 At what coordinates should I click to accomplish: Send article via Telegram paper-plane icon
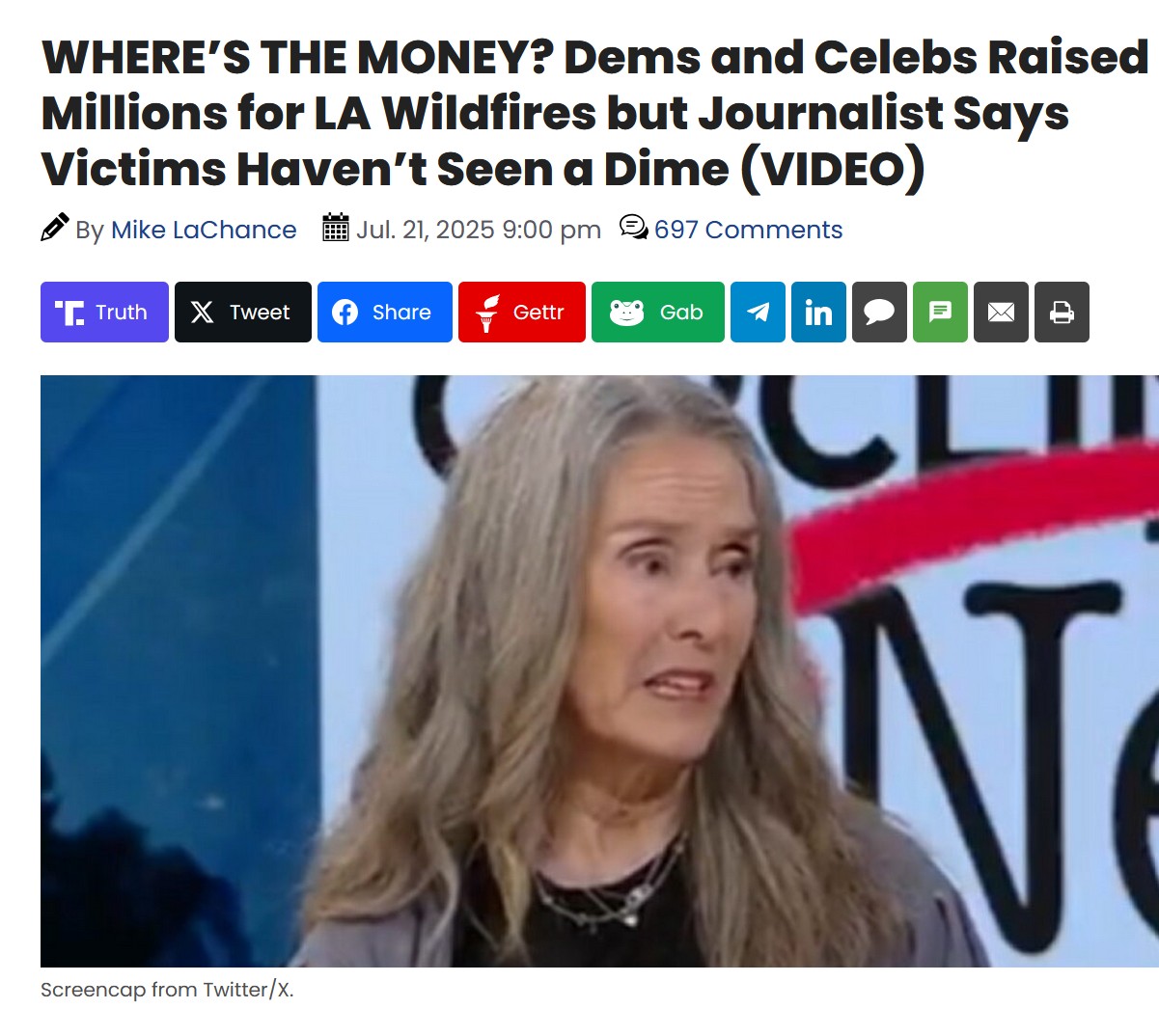click(758, 312)
